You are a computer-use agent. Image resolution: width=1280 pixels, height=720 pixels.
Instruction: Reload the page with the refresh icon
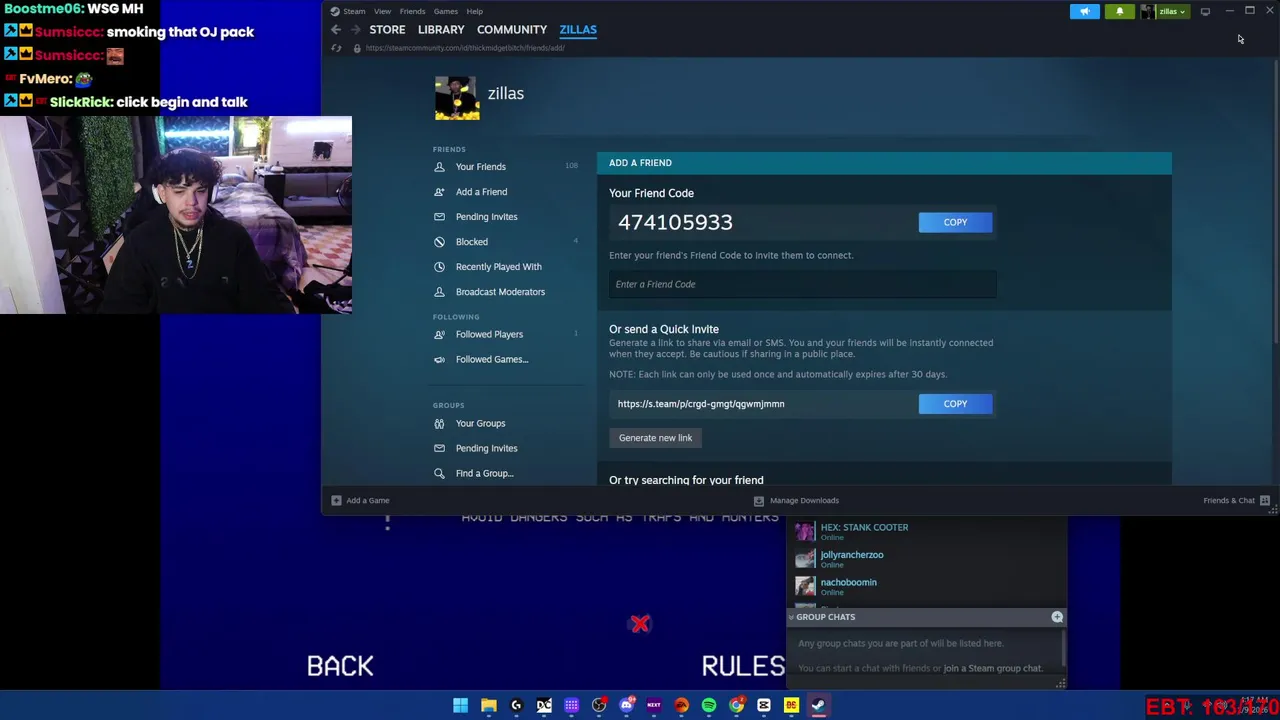click(x=336, y=48)
